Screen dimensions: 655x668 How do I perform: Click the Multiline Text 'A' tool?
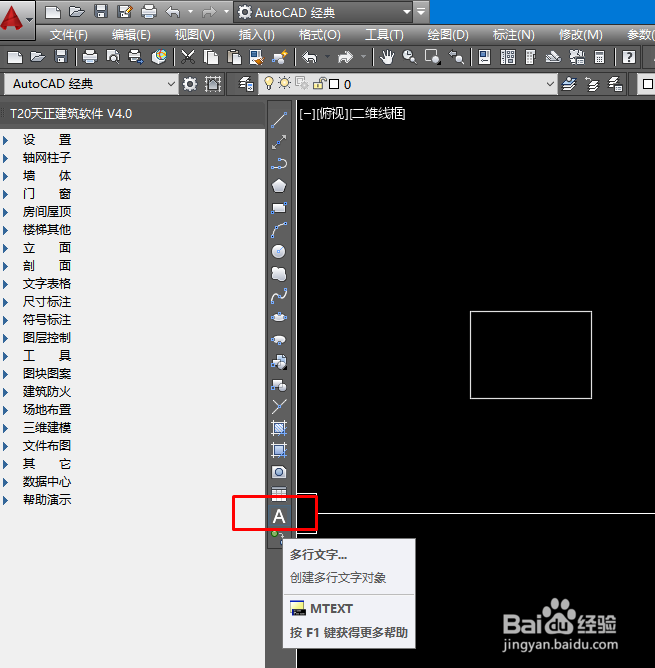click(279, 516)
